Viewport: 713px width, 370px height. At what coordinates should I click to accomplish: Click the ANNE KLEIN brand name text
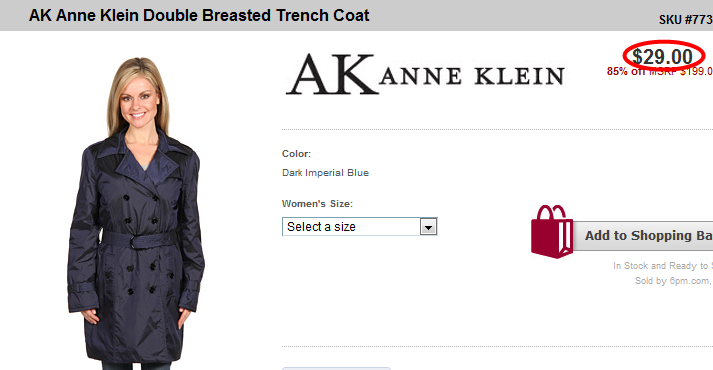(x=472, y=76)
